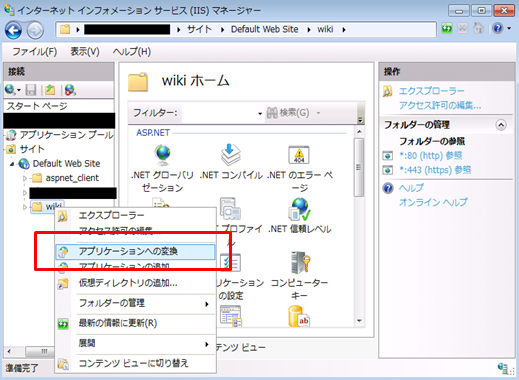Image resolution: width=519 pixels, height=380 pixels.
Task: Open the フィルター dropdown arrow
Action: (x=260, y=114)
